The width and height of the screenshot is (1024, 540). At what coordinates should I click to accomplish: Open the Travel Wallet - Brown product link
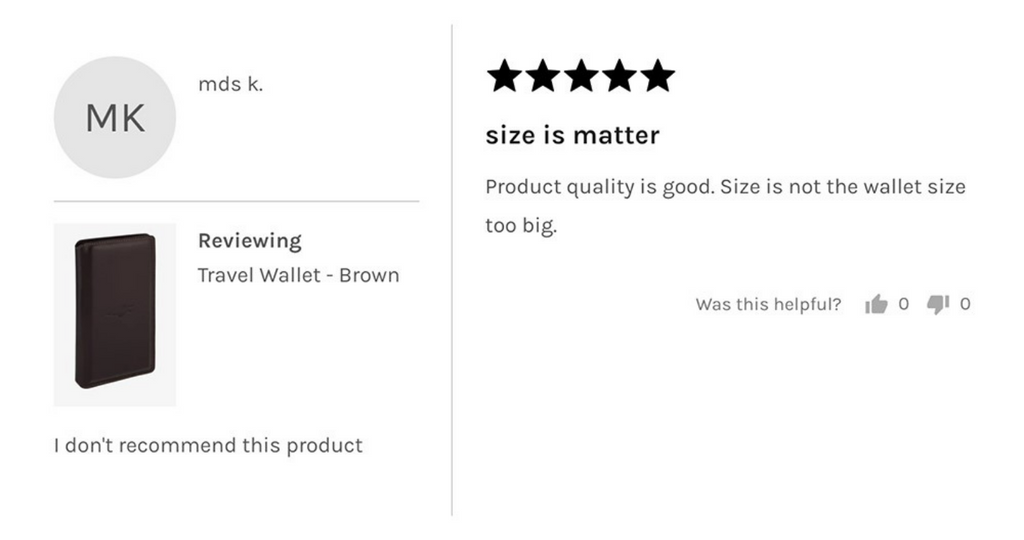coord(298,276)
